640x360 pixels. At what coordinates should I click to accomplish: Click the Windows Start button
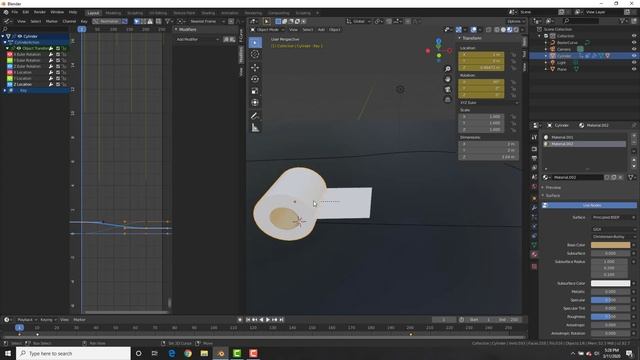click(x=8, y=353)
